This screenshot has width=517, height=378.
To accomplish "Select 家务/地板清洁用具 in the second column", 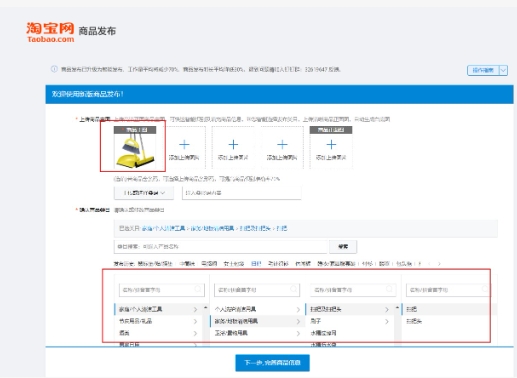I will [257, 321].
